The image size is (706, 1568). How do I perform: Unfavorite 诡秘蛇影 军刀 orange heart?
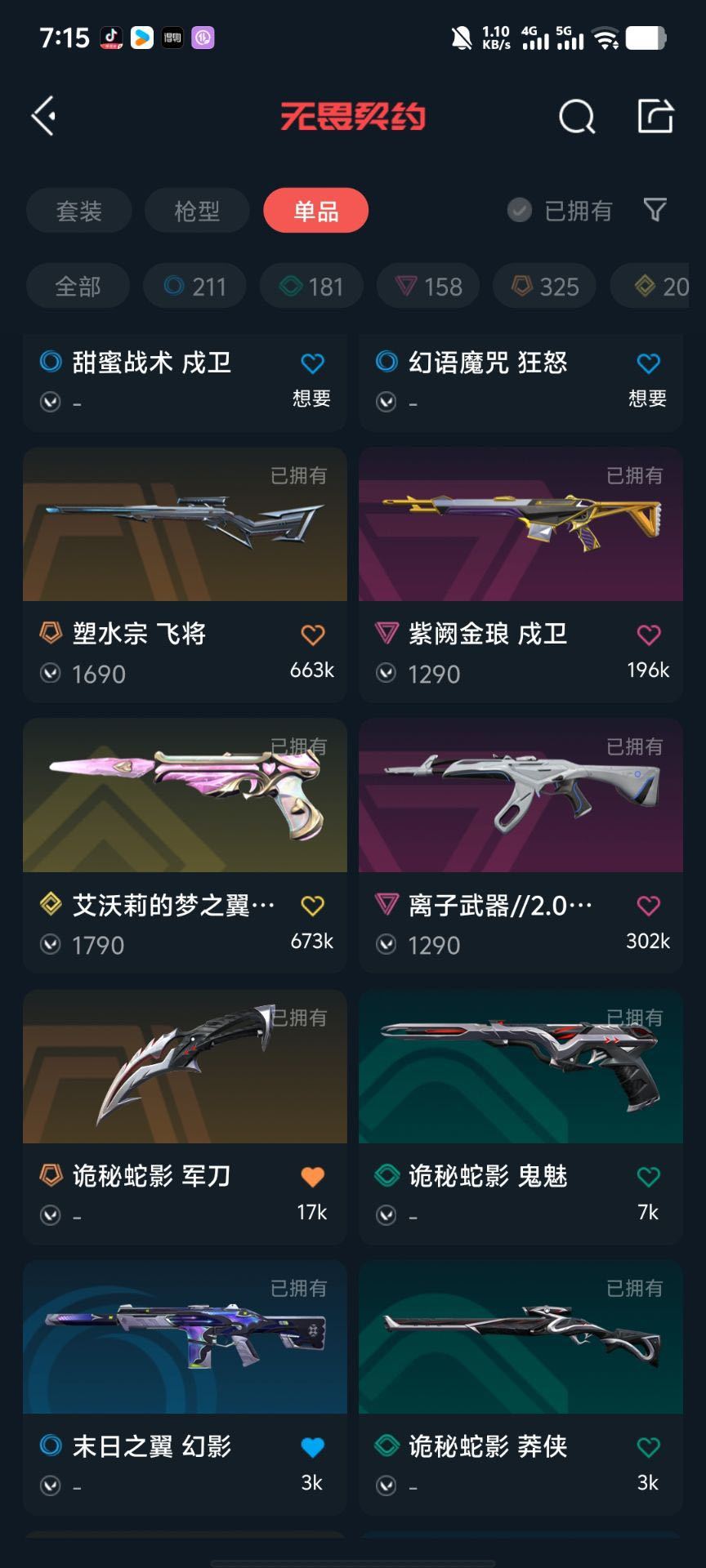pos(313,1177)
